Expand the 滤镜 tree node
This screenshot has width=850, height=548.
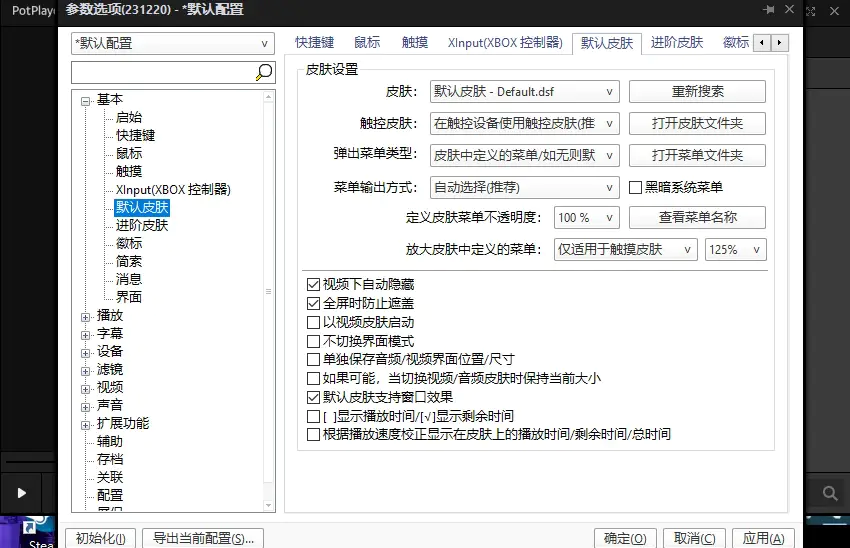[85, 371]
